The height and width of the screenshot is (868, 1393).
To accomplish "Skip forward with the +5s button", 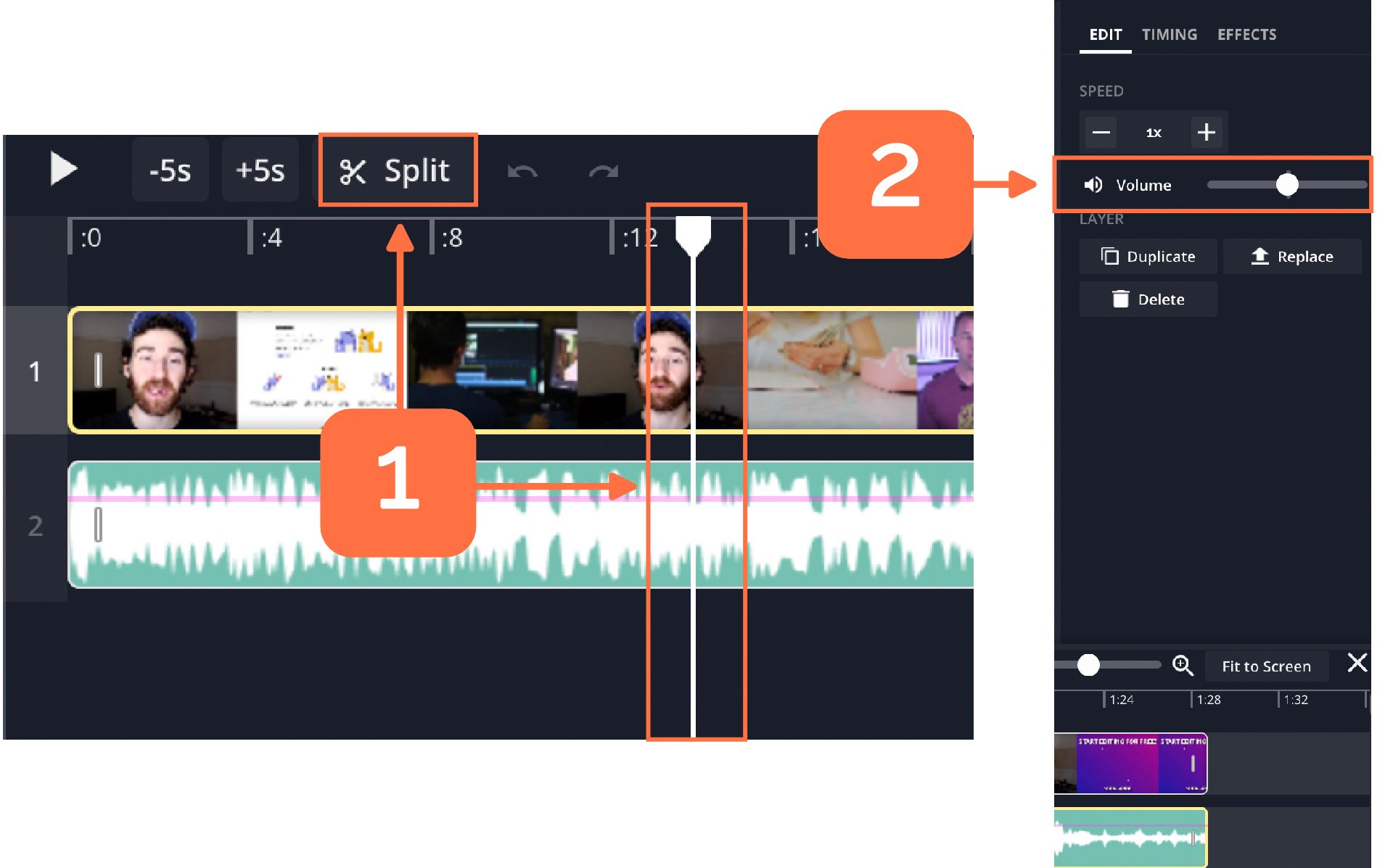I will pyautogui.click(x=260, y=171).
